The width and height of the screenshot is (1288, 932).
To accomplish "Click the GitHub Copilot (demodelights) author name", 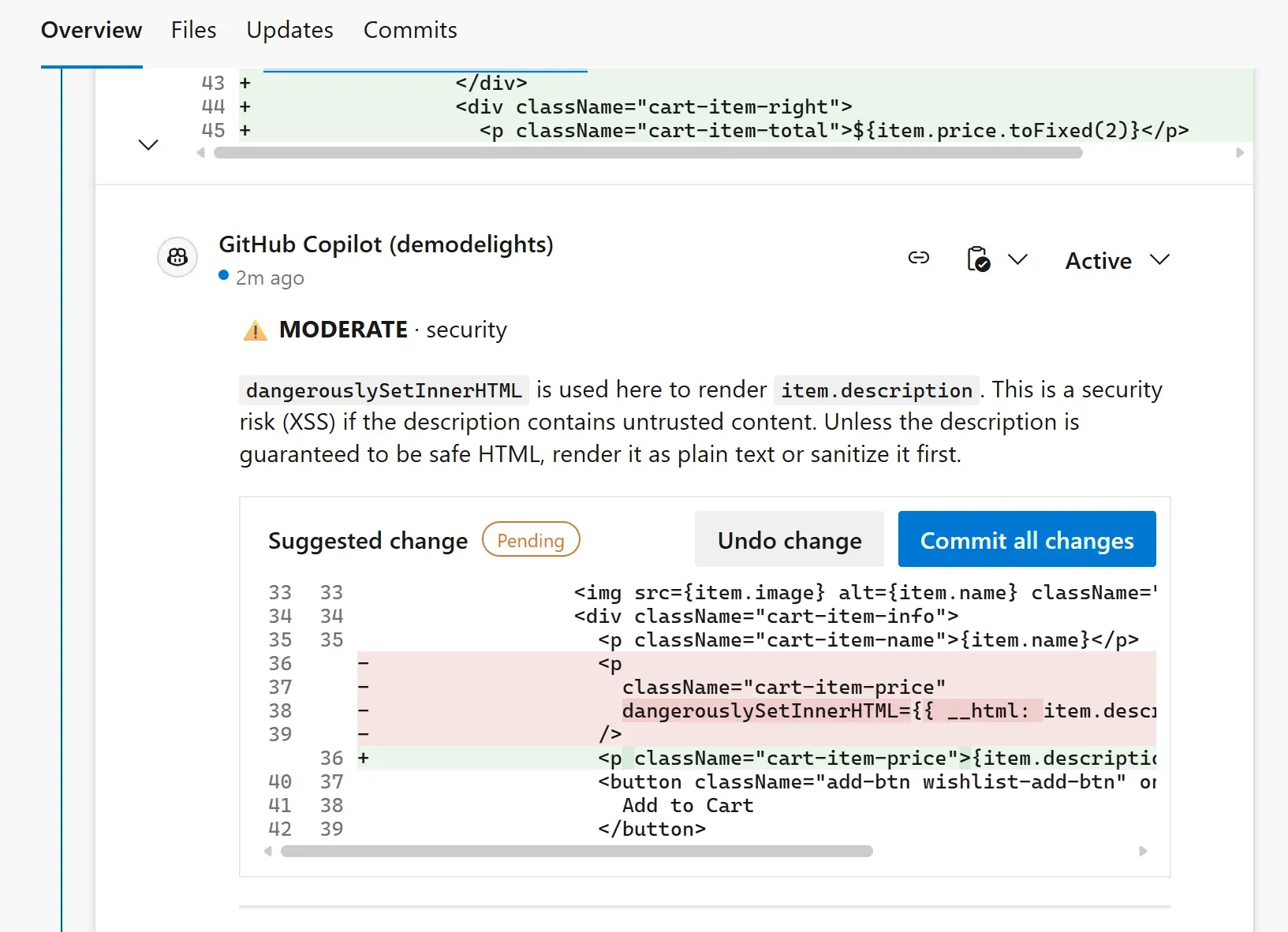I will pos(386,244).
